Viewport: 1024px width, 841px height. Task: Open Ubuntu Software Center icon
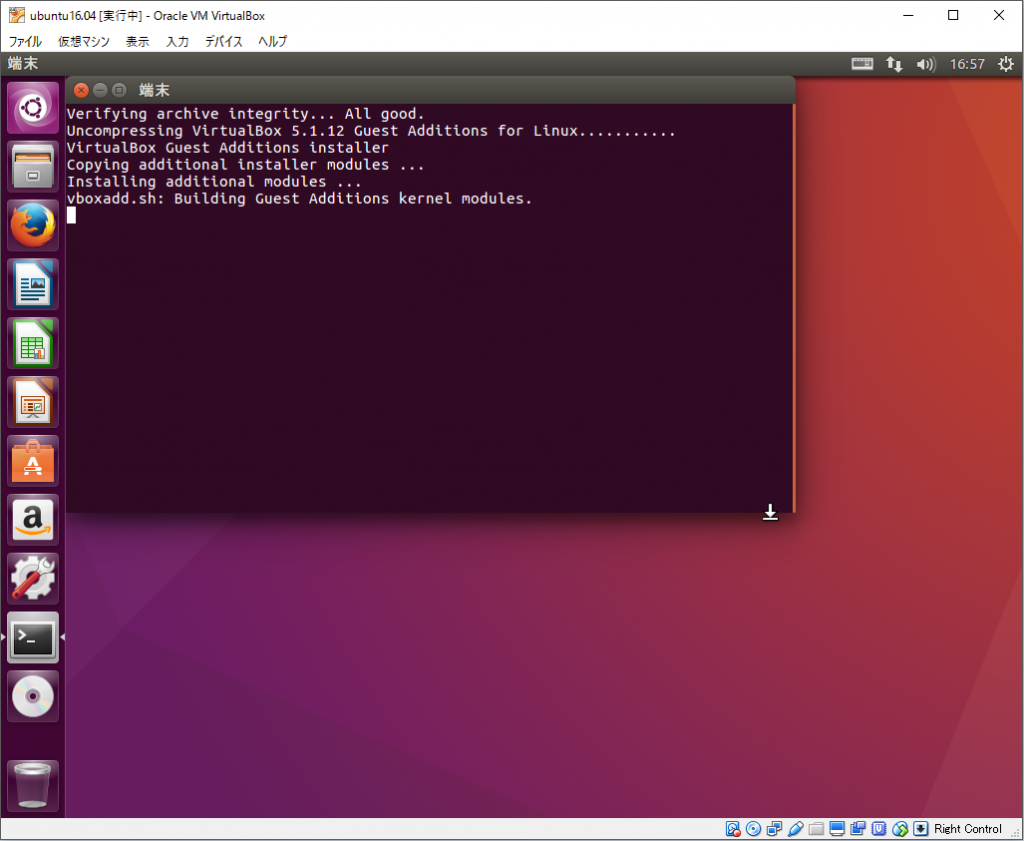click(x=33, y=461)
